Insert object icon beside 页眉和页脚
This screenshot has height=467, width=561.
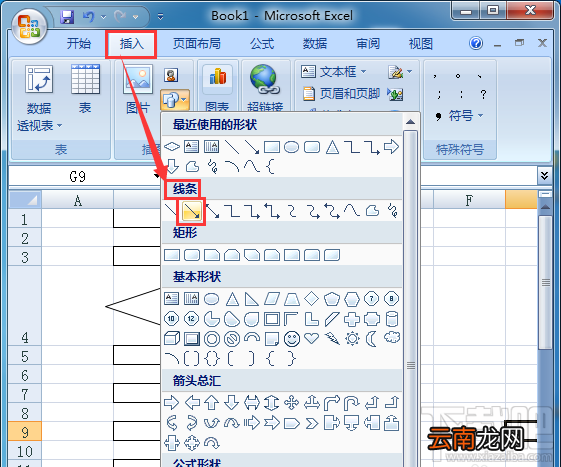(395, 94)
